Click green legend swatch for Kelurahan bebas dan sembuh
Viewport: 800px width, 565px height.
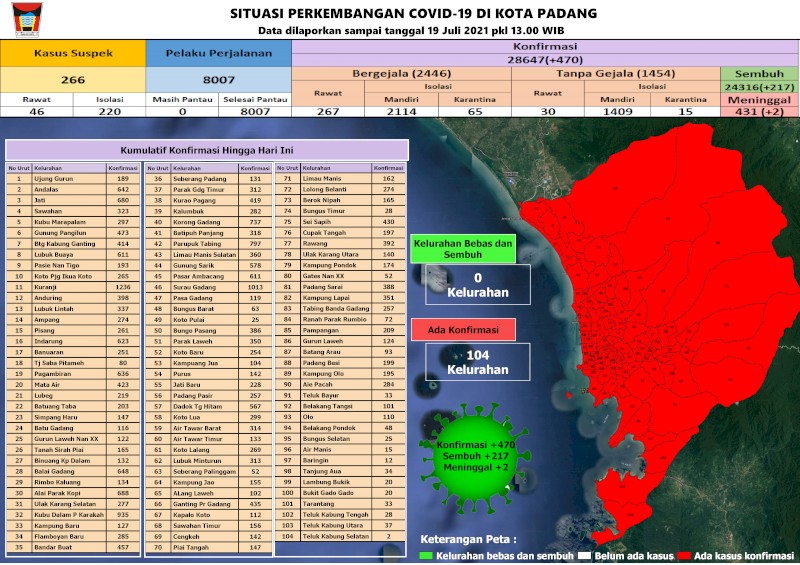pyautogui.click(x=426, y=556)
